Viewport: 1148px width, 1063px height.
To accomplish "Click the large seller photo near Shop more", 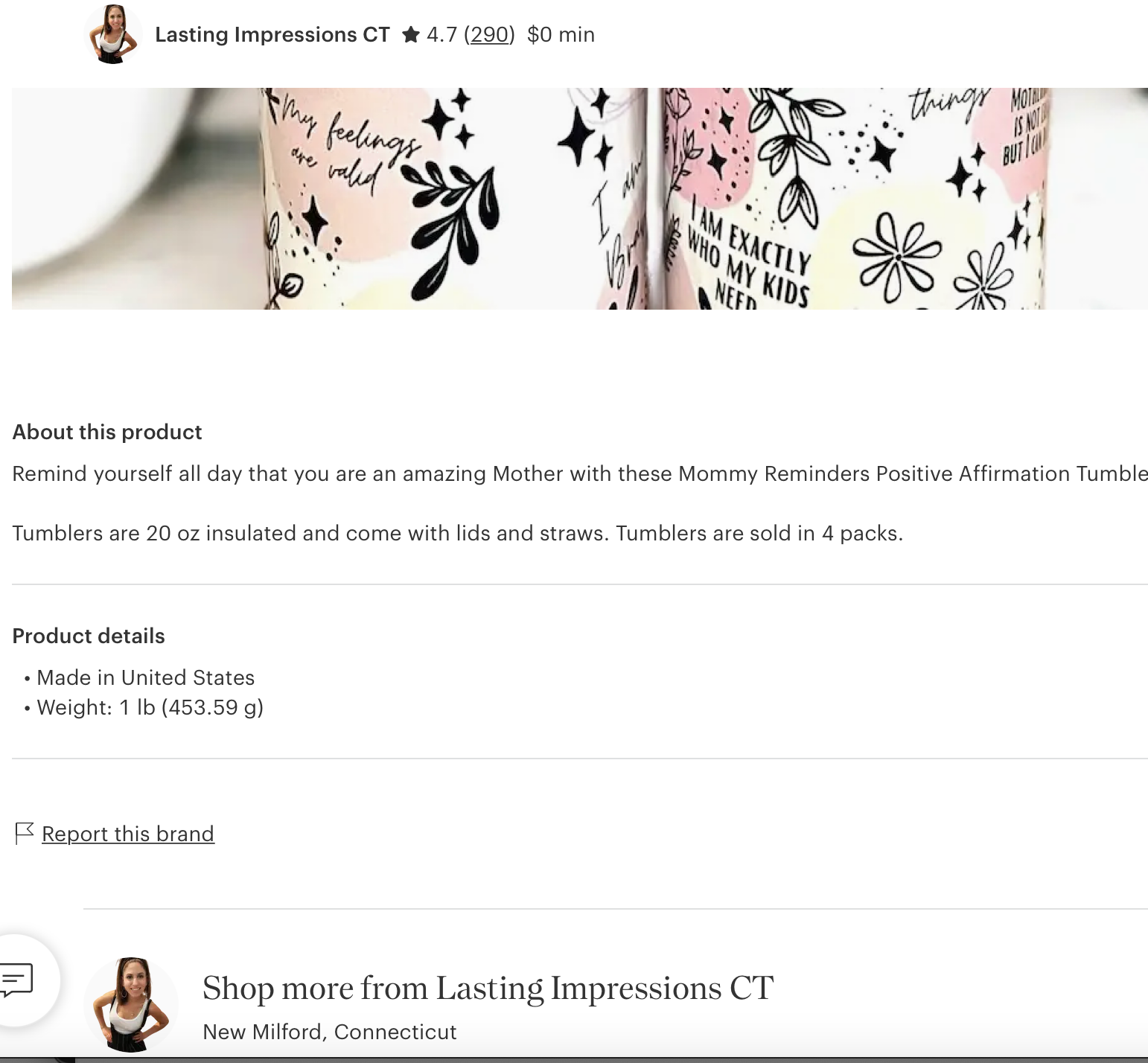I will (x=131, y=1004).
